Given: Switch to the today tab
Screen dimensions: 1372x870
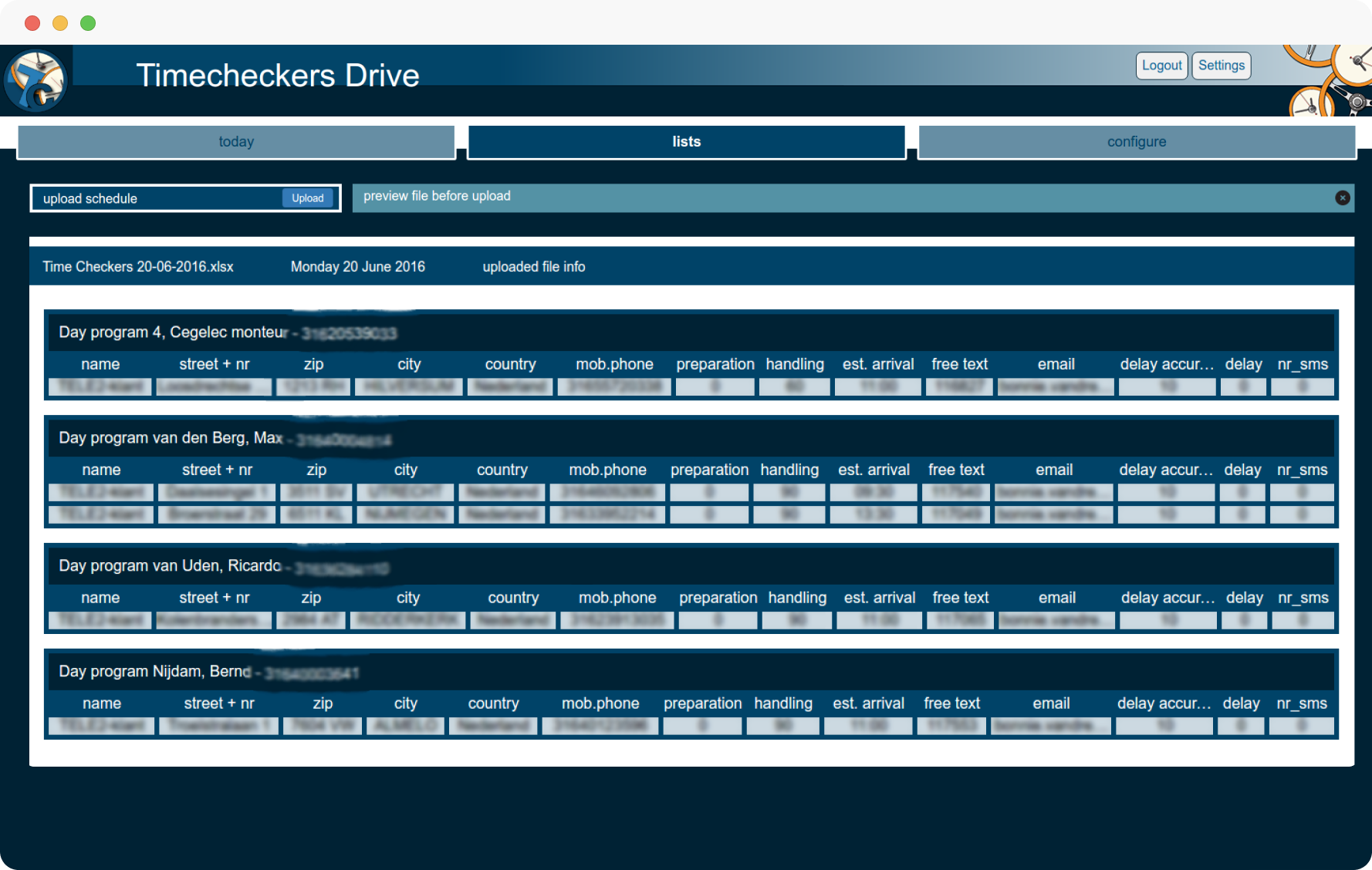Looking at the screenshot, I should pyautogui.click(x=236, y=141).
